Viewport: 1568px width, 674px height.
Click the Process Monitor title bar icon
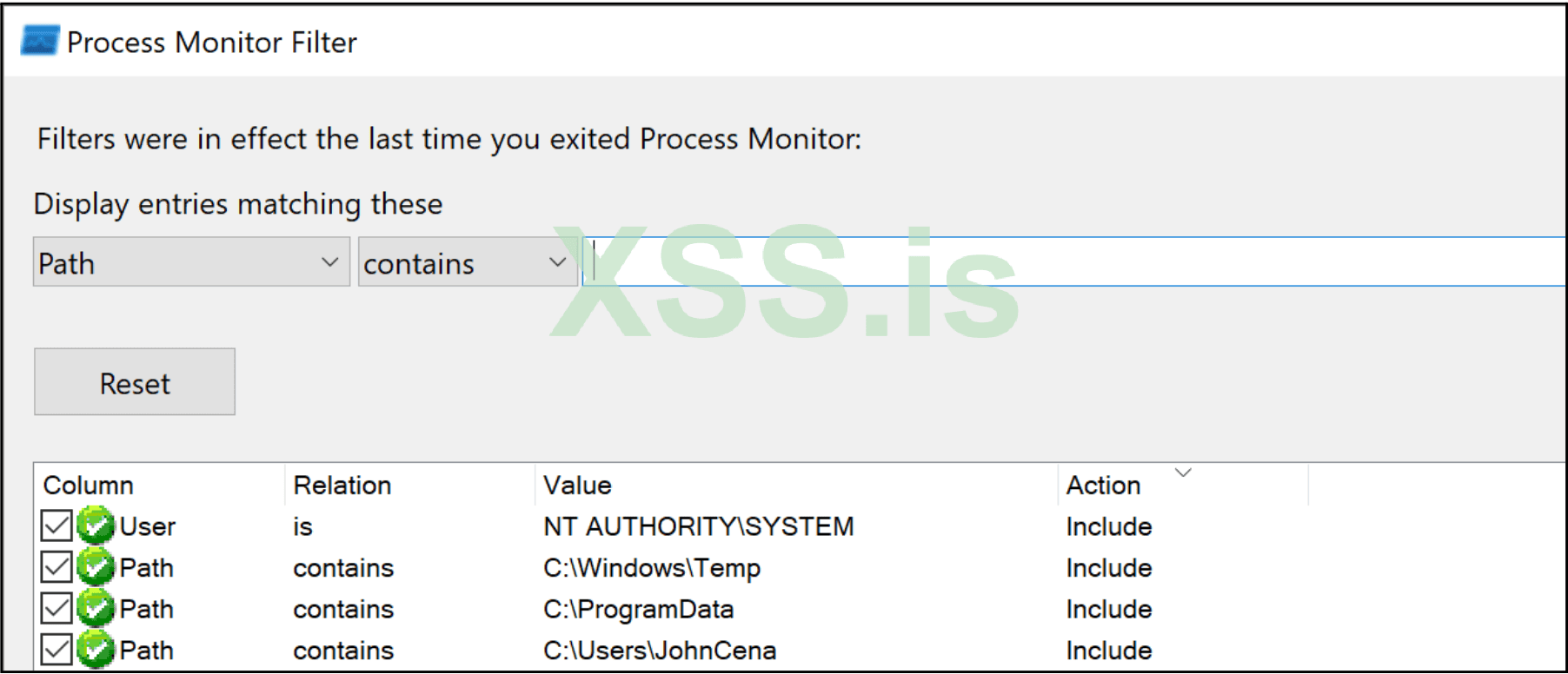pos(39,41)
